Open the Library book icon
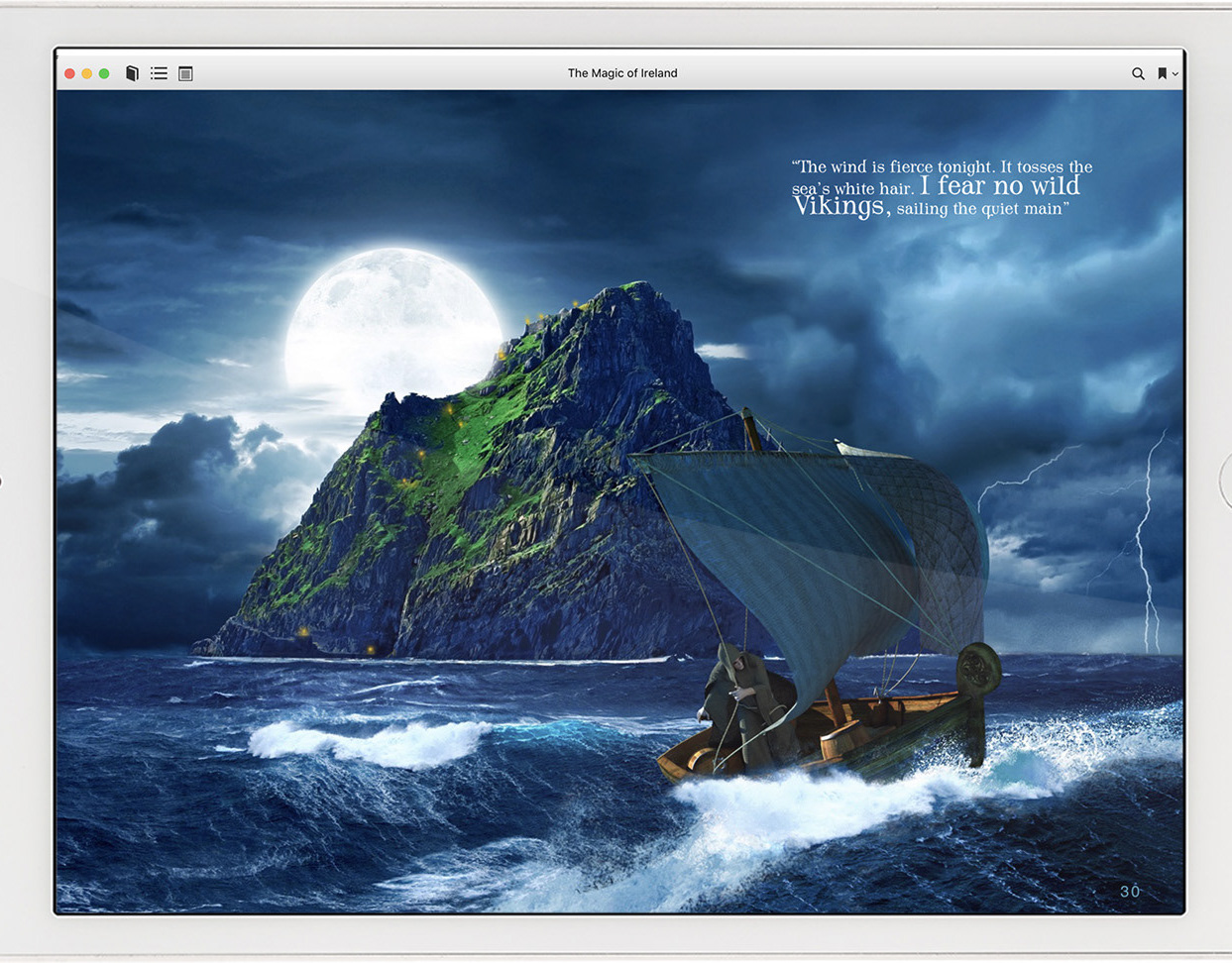The height and width of the screenshot is (963, 1232). coord(132,73)
